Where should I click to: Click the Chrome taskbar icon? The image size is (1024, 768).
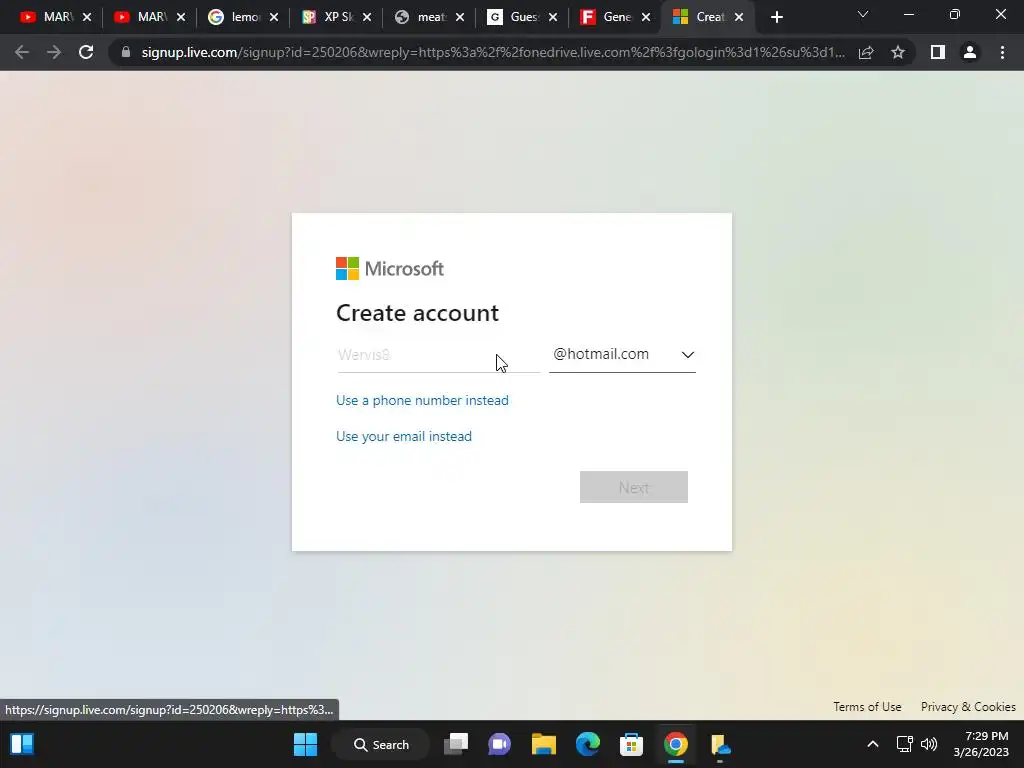(676, 744)
